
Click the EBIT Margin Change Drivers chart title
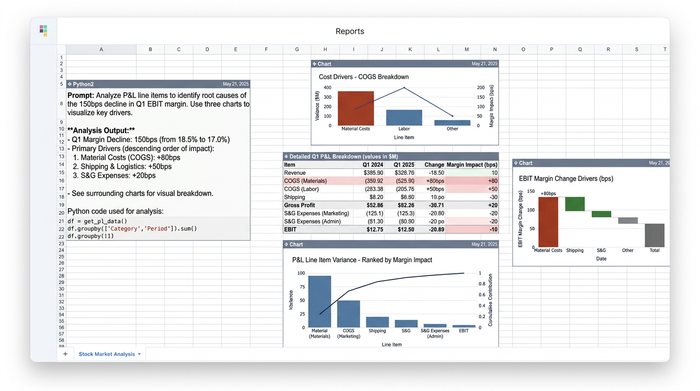pyautogui.click(x=566, y=179)
